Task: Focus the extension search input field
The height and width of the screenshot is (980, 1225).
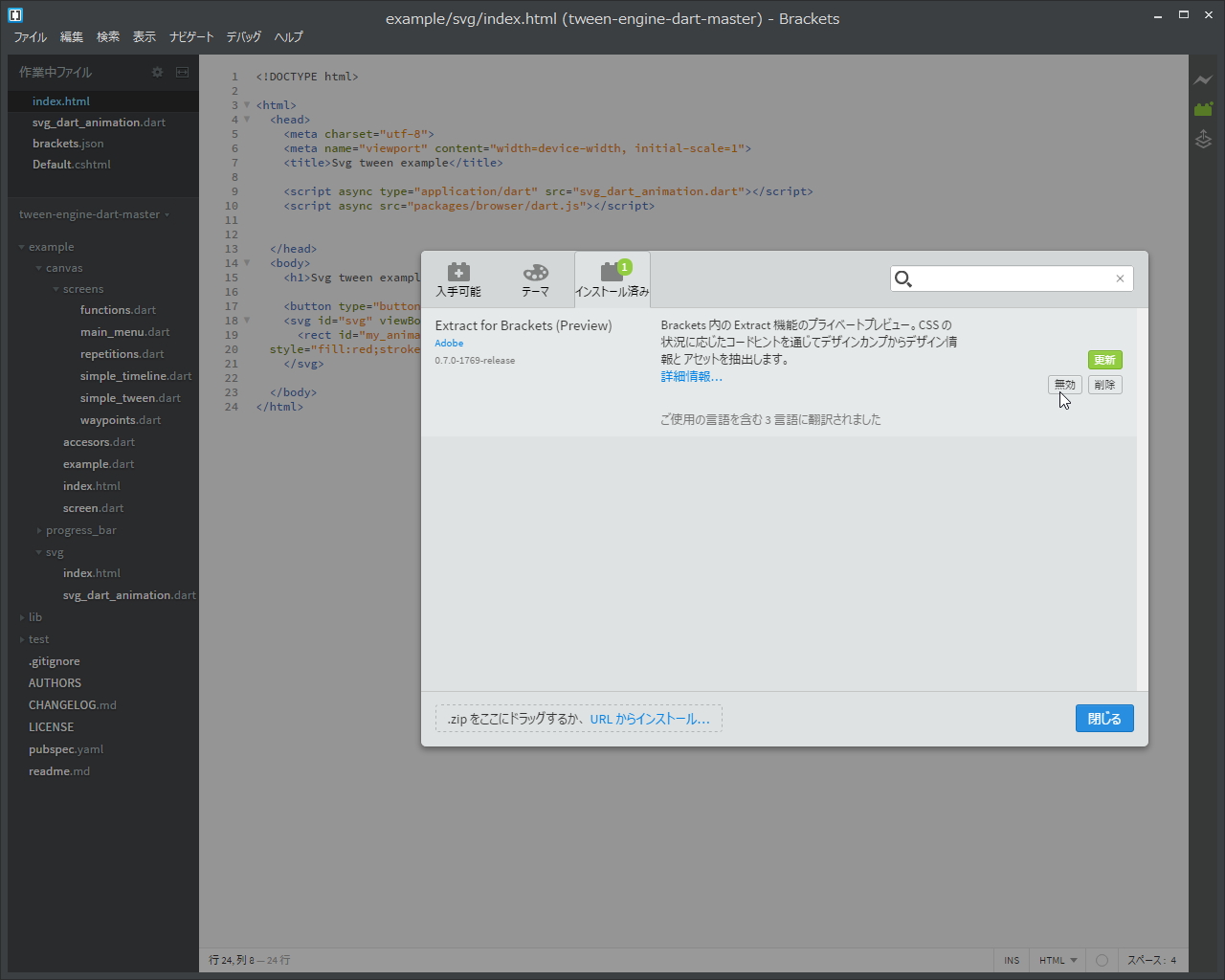Action: 1013,278
